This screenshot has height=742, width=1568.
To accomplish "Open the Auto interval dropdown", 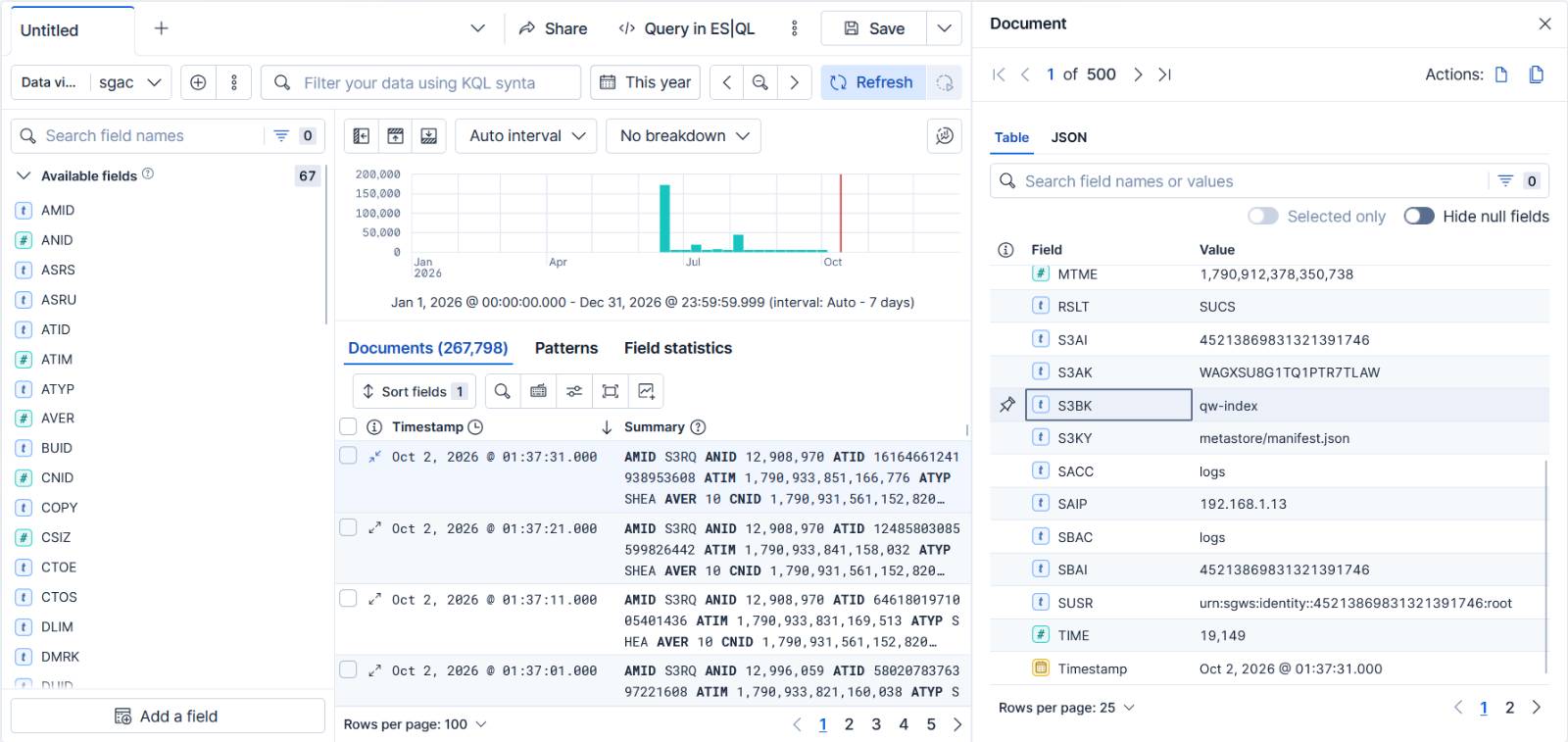I will [526, 136].
